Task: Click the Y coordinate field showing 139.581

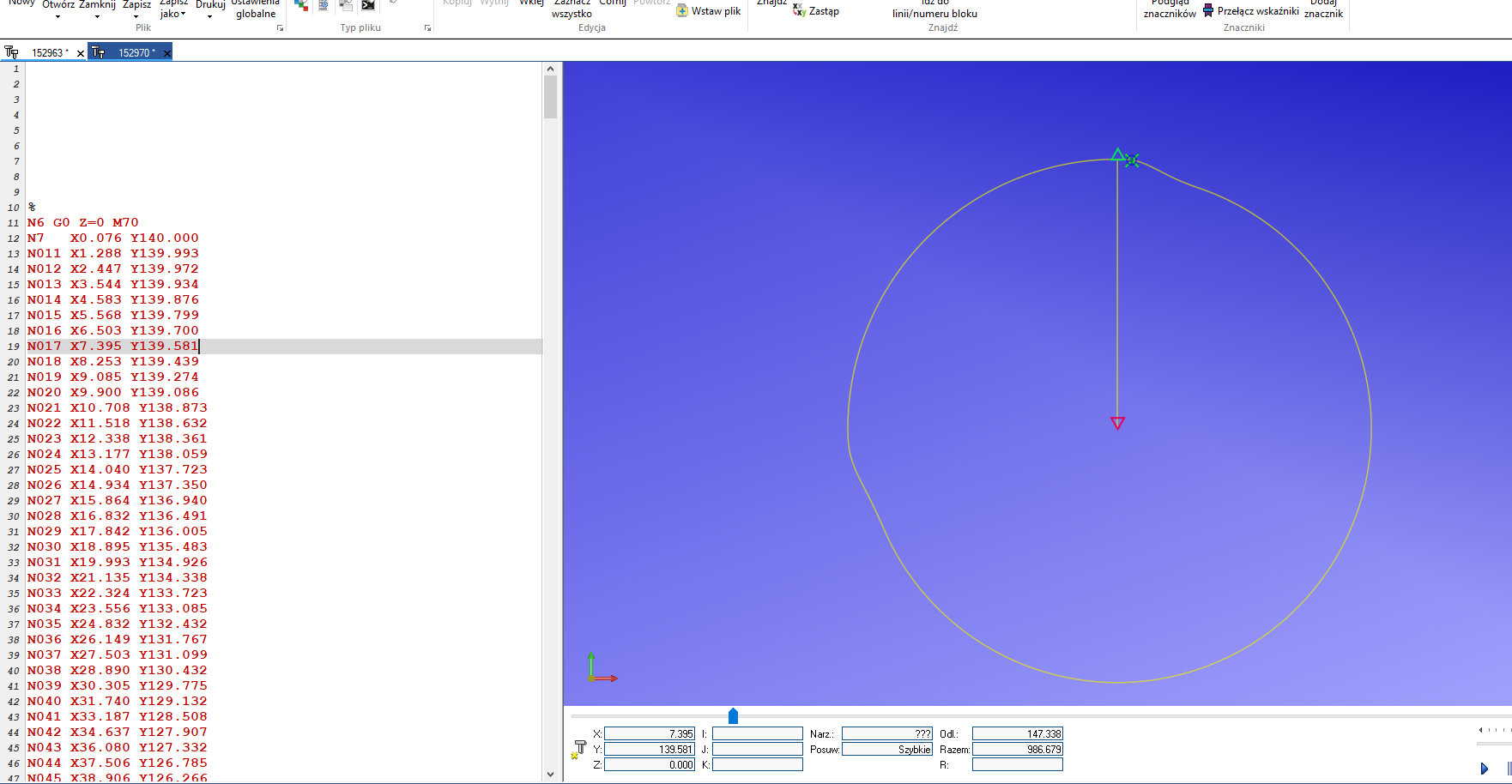Action: click(650, 750)
